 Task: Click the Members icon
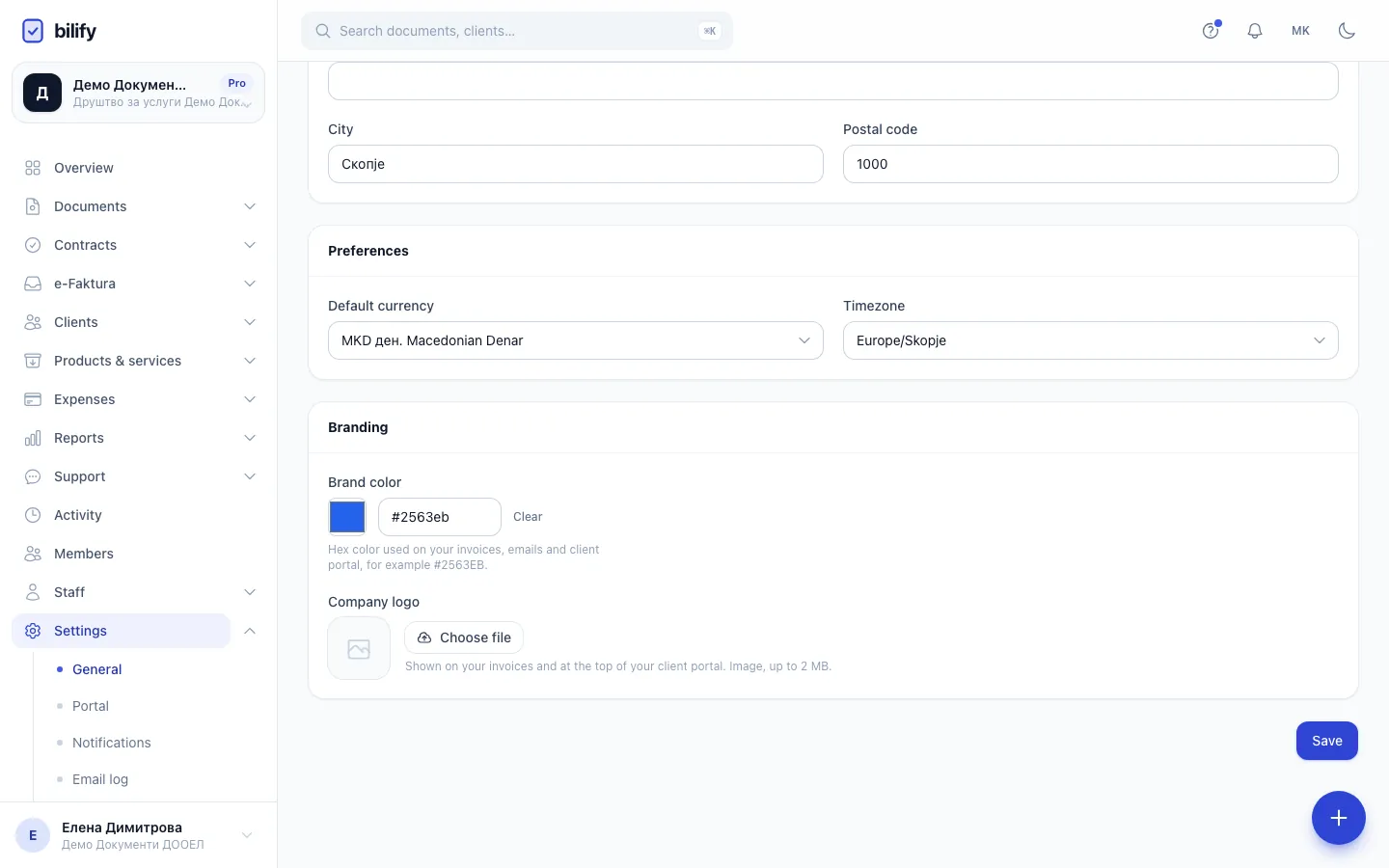tap(33, 554)
